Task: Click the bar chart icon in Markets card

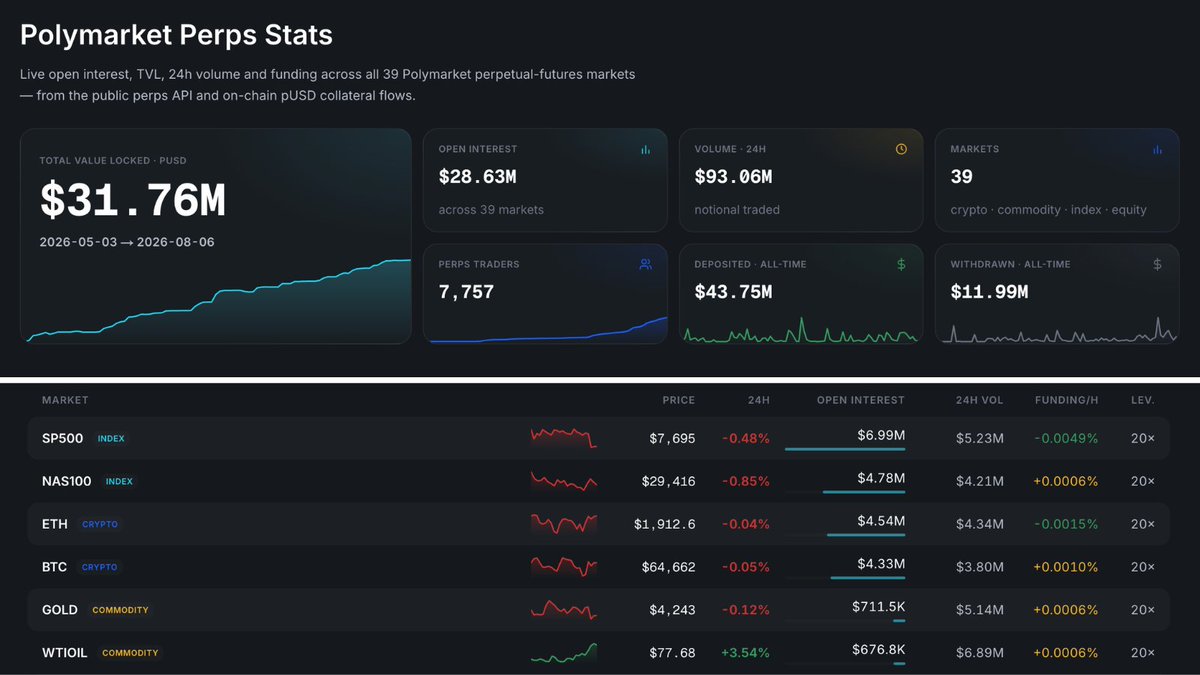Action: 1158,149
